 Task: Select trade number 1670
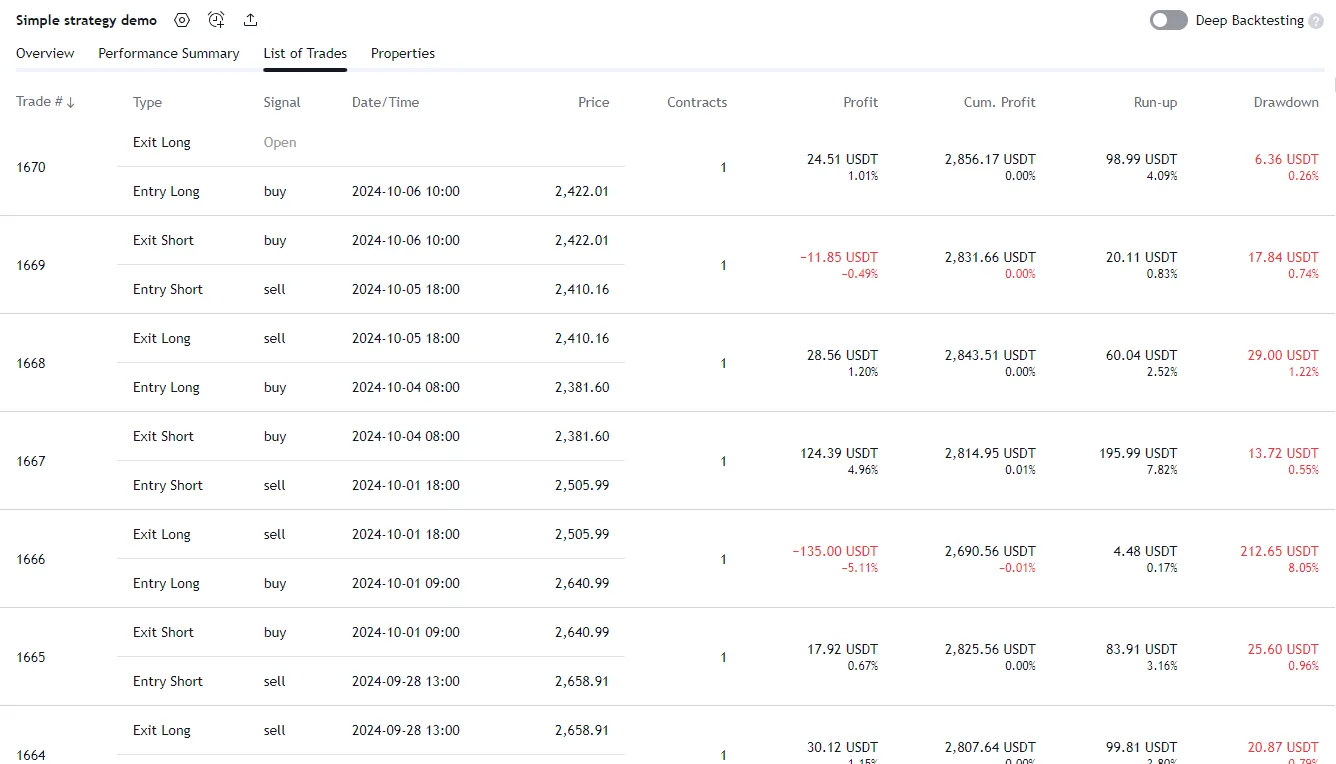click(31, 167)
